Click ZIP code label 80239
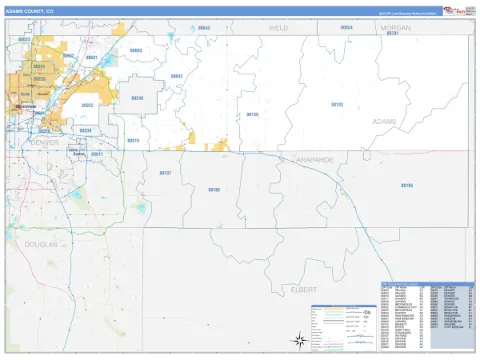This screenshot has height=360, width=480. (x=85, y=130)
